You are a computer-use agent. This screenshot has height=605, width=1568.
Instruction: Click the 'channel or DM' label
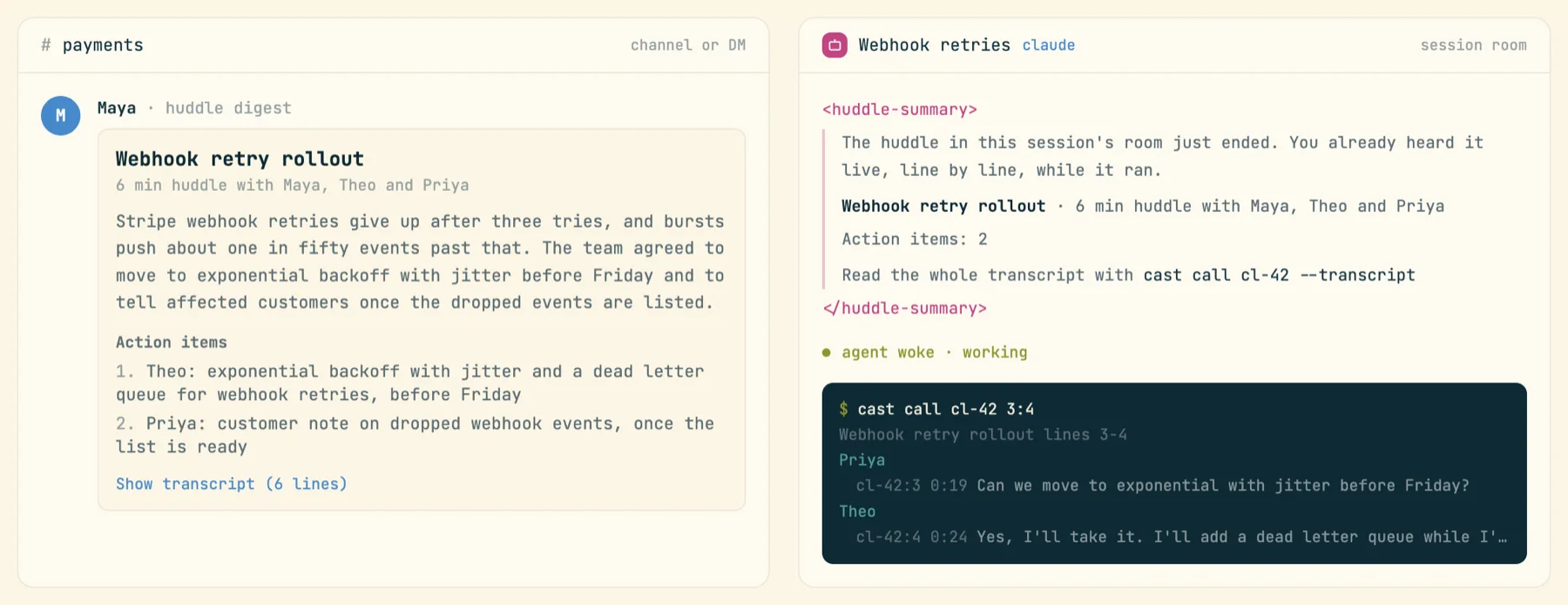point(688,45)
